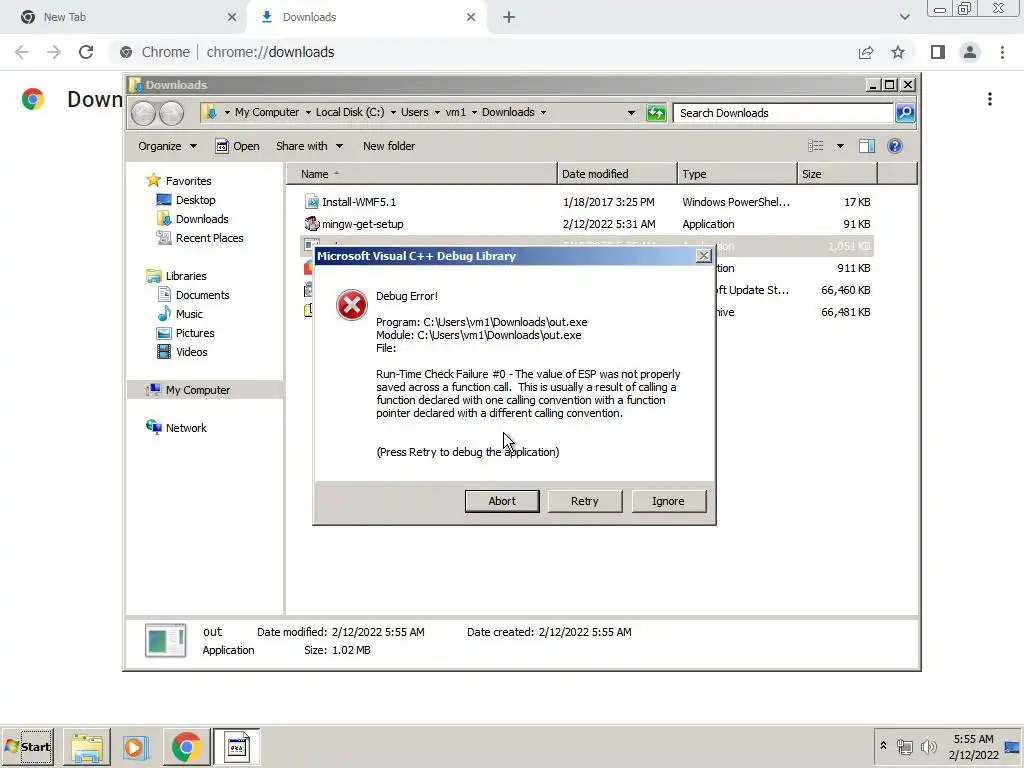
Task: Open the Start menu
Action: tap(27, 746)
